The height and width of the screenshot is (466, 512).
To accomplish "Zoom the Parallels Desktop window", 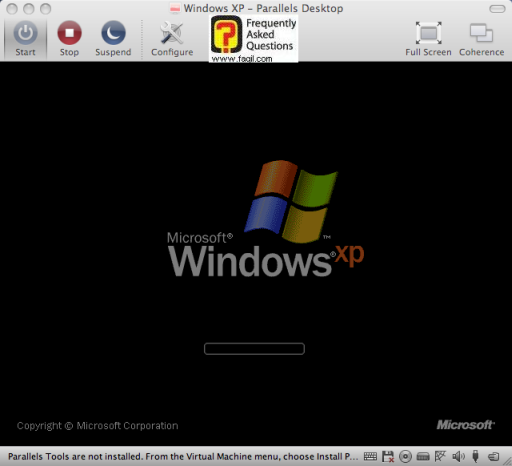I will click(x=46, y=9).
